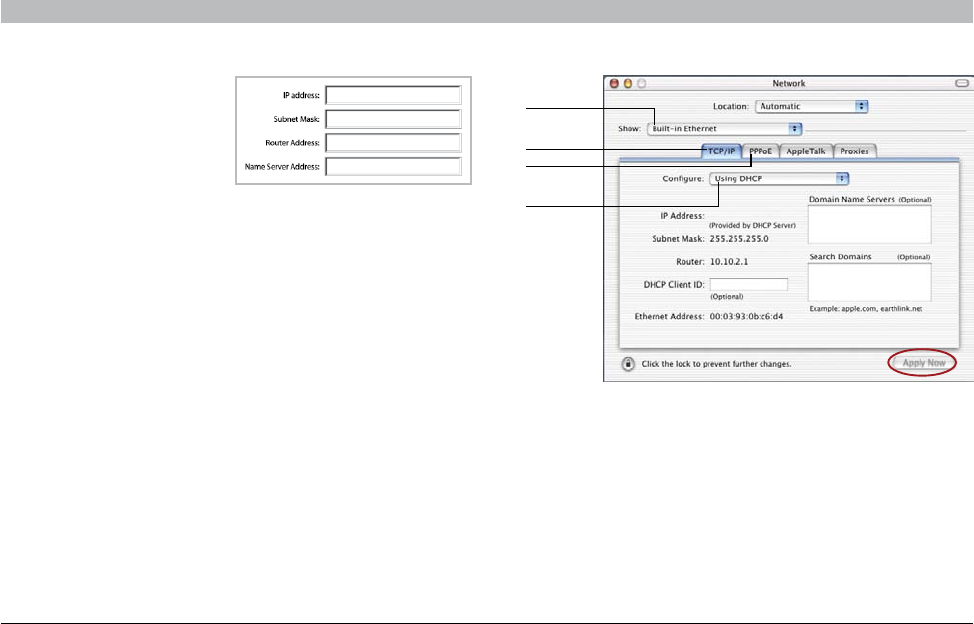Open the Show dropdown set to Built-in Ethernet
This screenshot has width=974, height=624.
724,129
